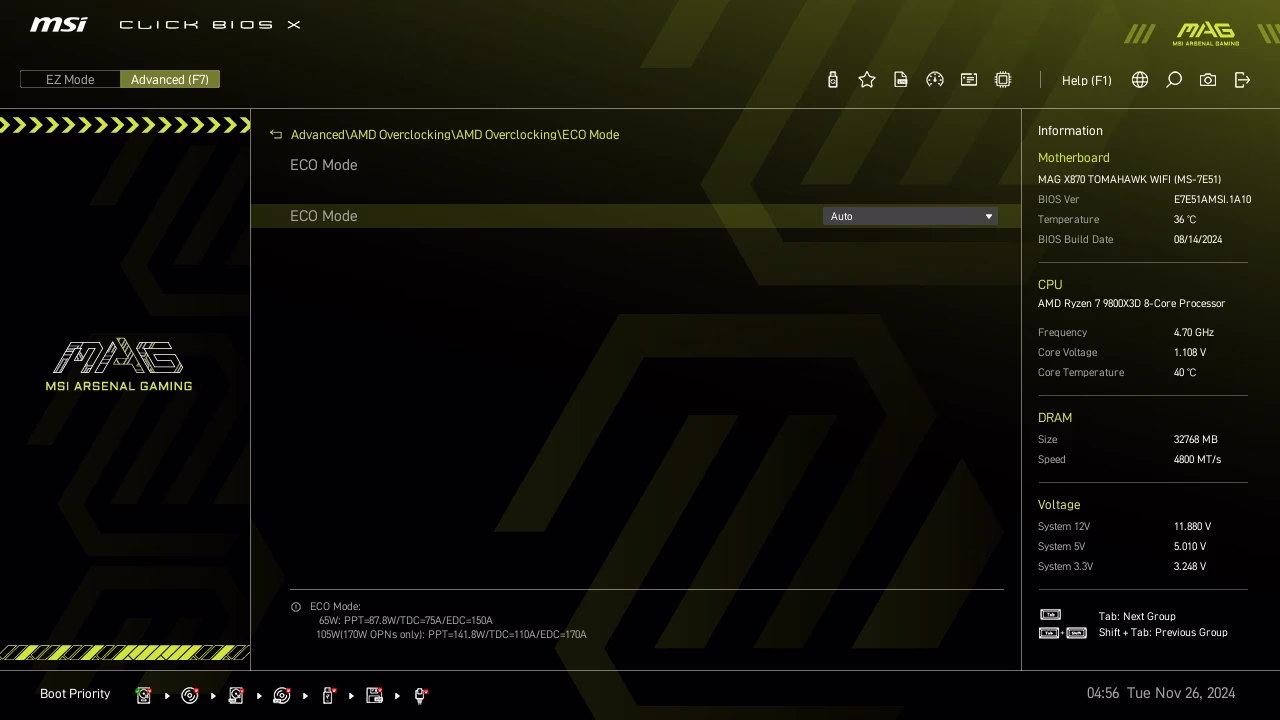Click AMD Ryzen 7 9800X3D processor name

coord(1131,304)
